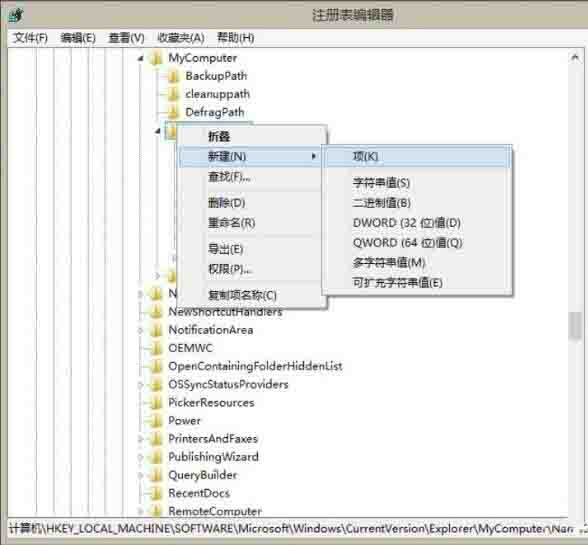Create a new QWORD (64 位)值(Q)
588x545 pixels.
click(417, 243)
